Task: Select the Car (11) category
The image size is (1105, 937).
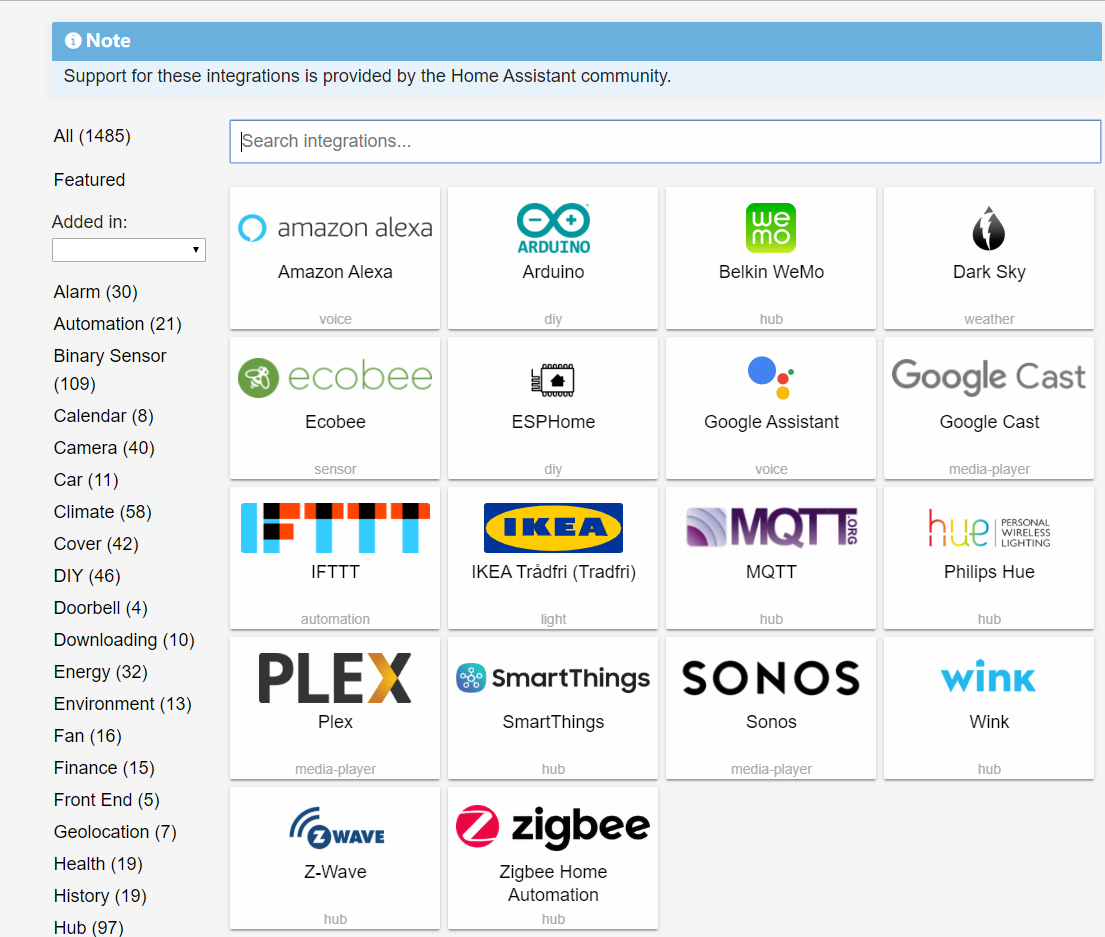Action: click(86, 480)
